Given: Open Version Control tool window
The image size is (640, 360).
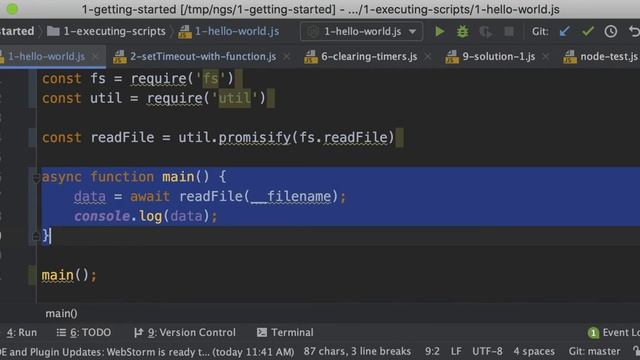Looking at the screenshot, I should 185,333.
